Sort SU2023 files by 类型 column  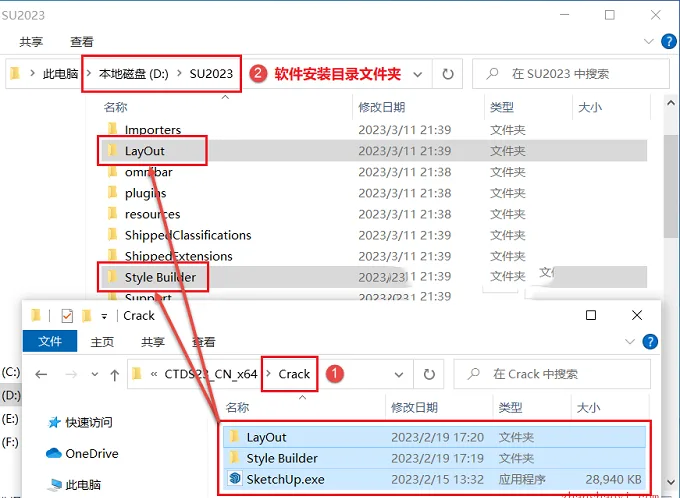[x=502, y=107]
